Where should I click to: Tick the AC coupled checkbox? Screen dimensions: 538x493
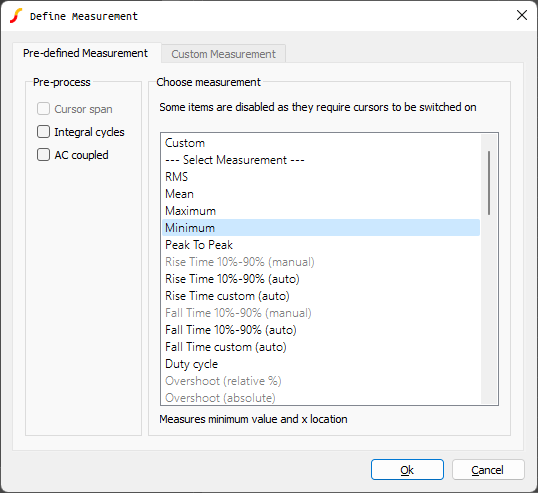pos(43,155)
